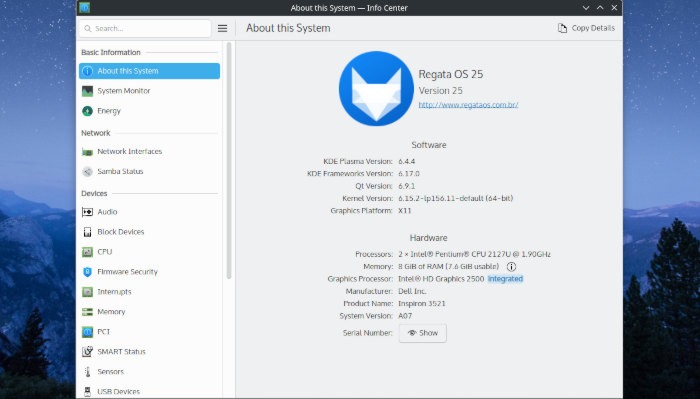Click the processor value Intel Pentium CPU 2127U

tap(475, 254)
